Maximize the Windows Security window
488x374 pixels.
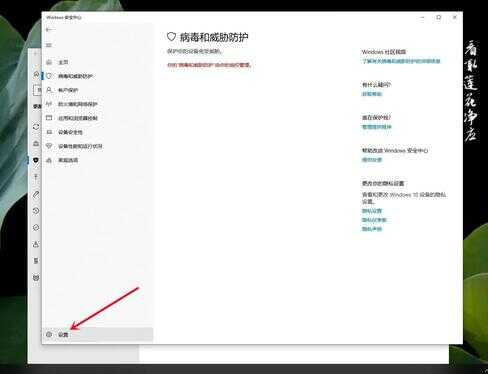tap(439, 17)
